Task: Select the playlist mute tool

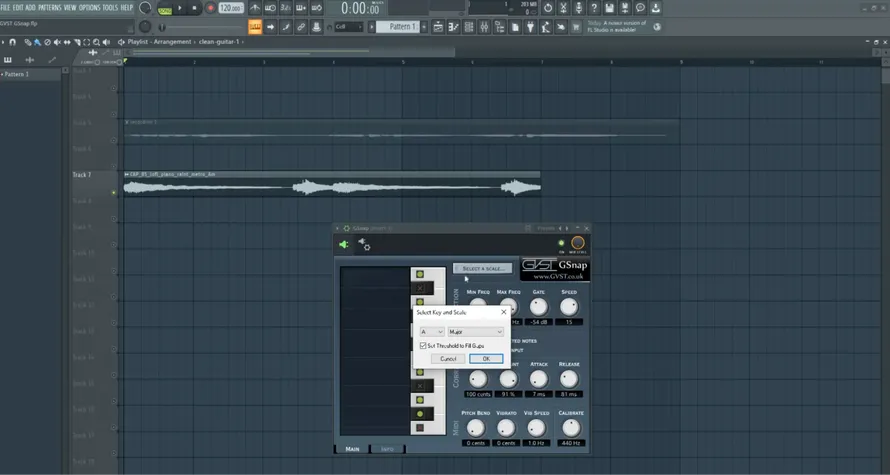Action: click(57, 42)
